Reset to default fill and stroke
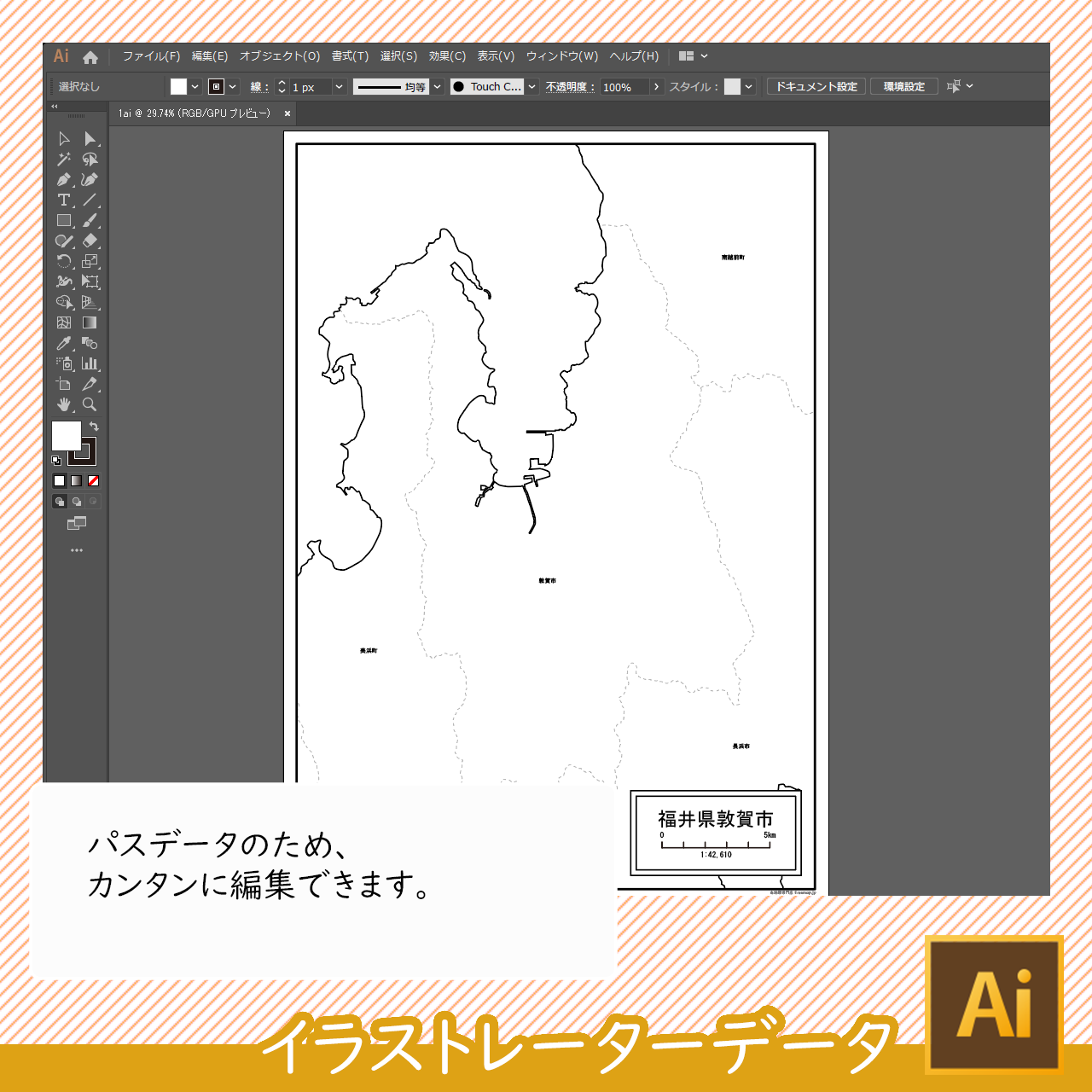The image size is (1092, 1092). click(x=56, y=461)
